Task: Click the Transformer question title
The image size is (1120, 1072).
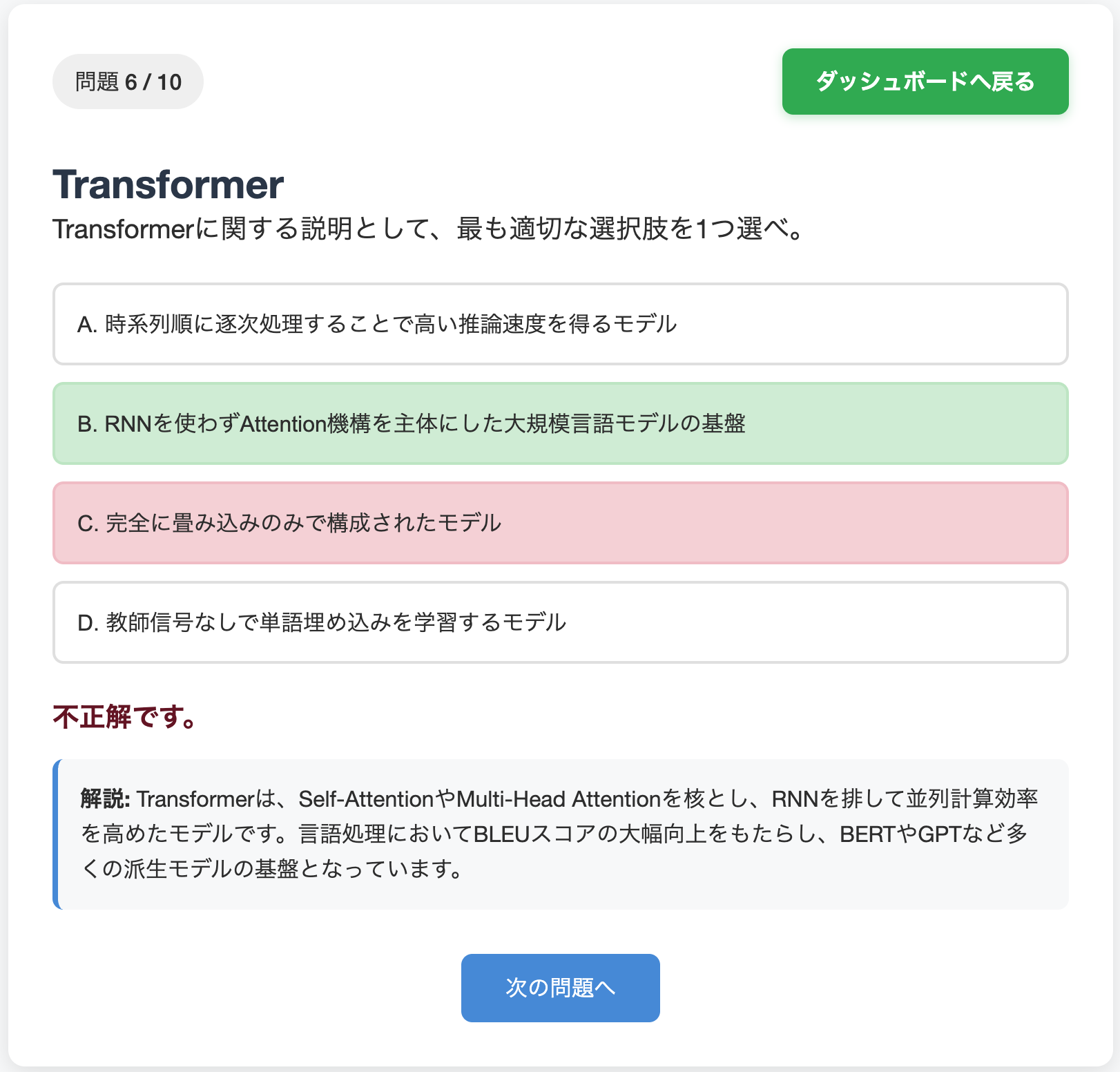Action: point(168,183)
